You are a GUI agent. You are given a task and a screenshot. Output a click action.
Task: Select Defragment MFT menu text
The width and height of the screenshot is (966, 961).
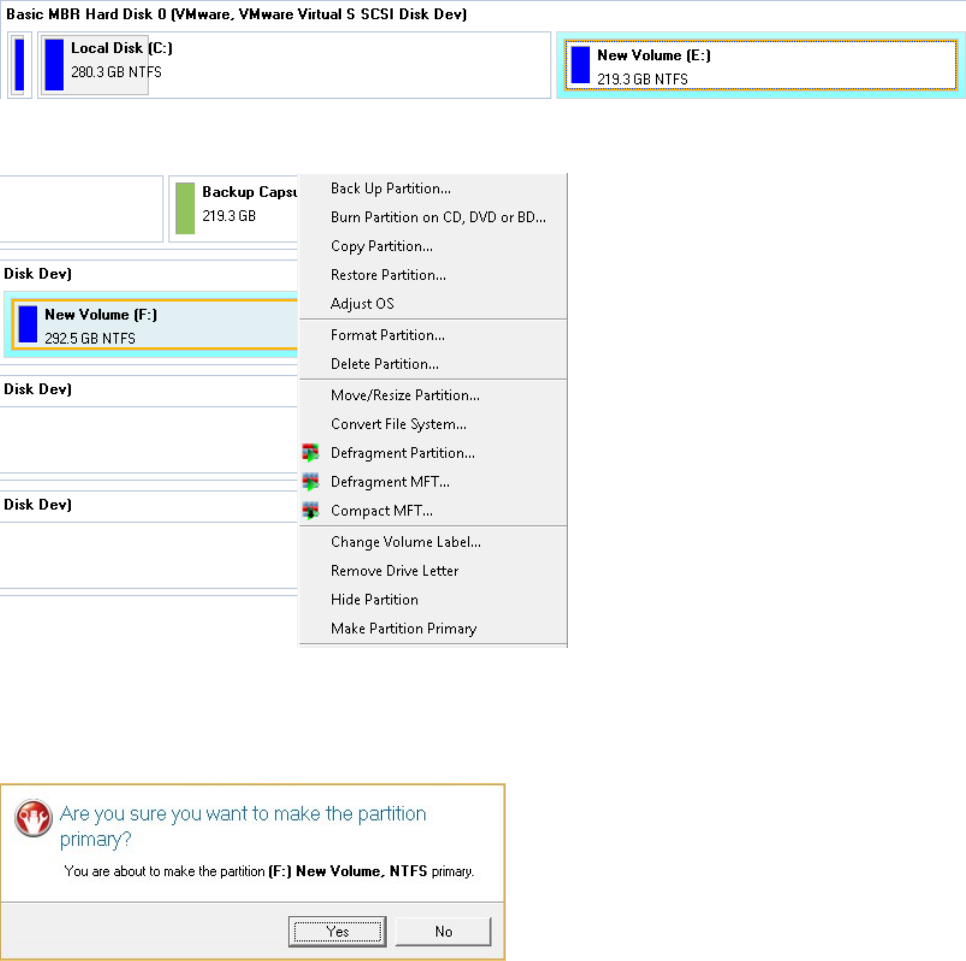[x=390, y=482]
